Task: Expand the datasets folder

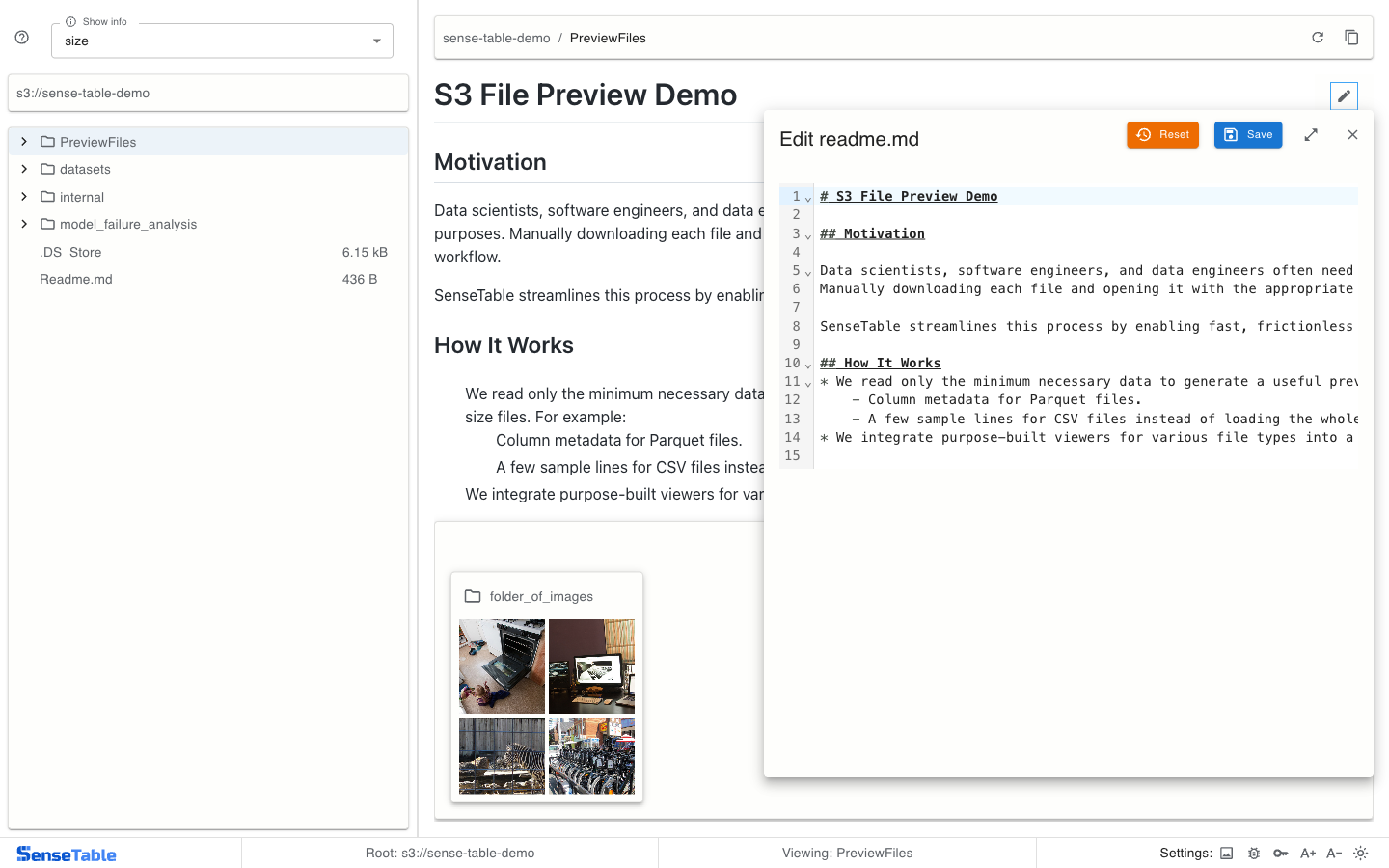Action: click(24, 169)
